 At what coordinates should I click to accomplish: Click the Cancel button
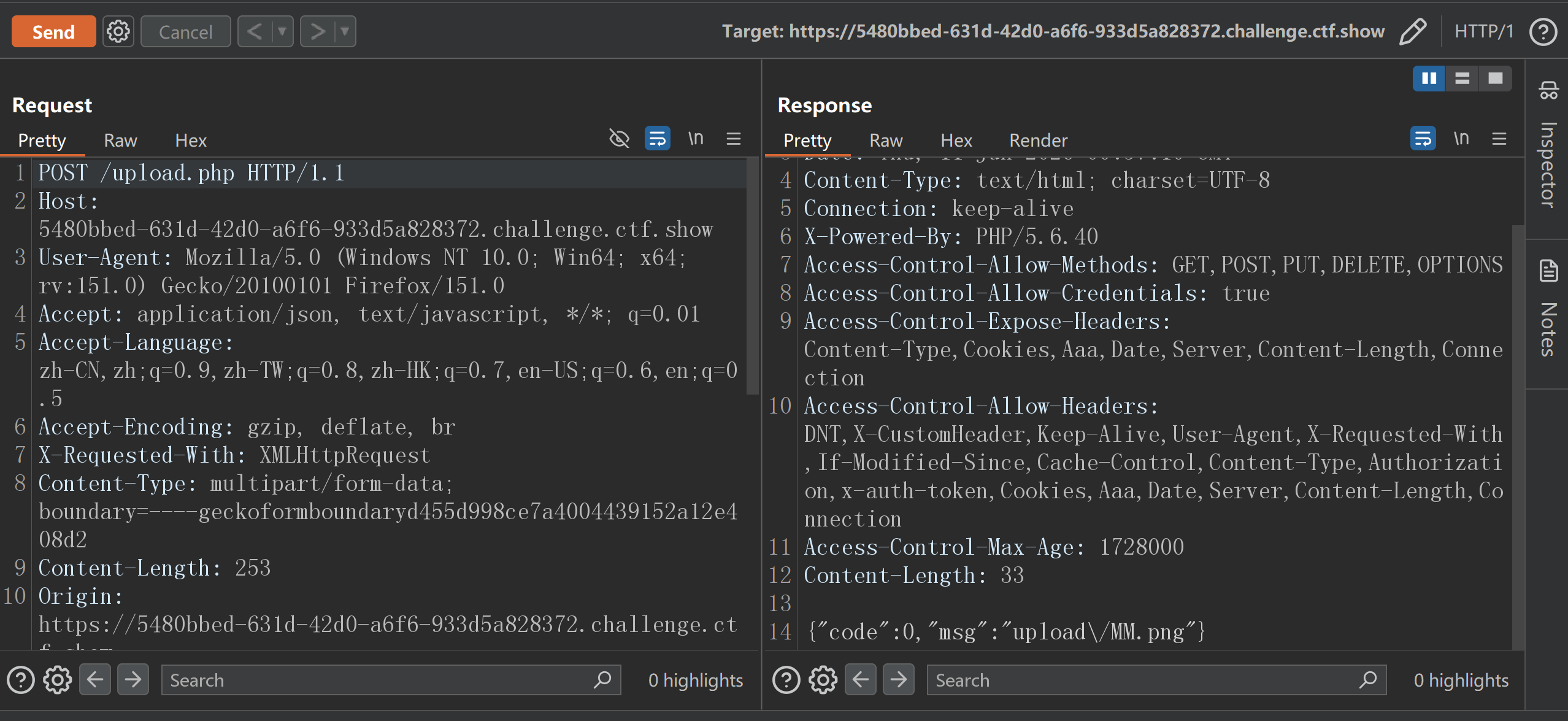click(185, 31)
